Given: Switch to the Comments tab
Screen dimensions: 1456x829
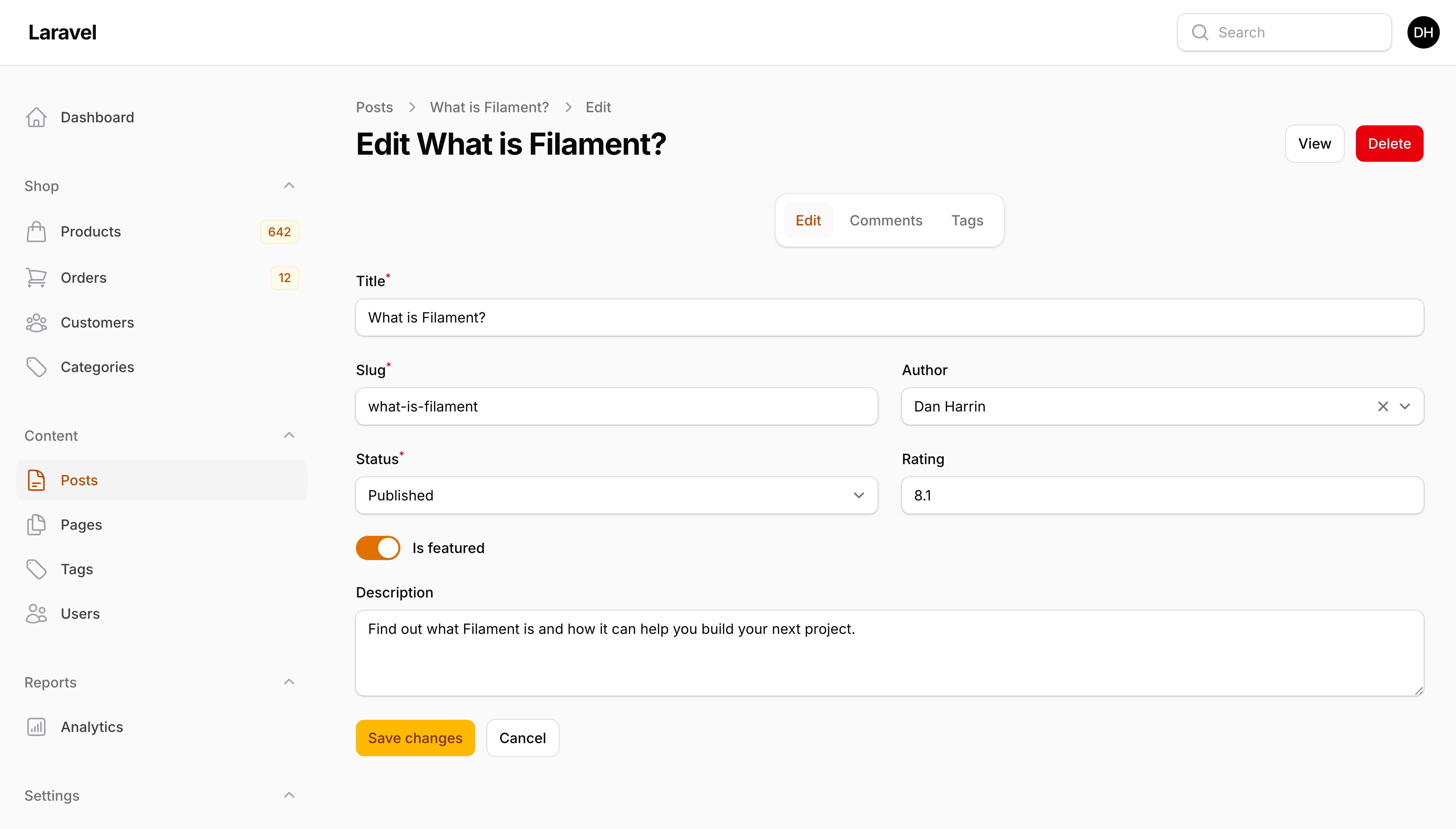Looking at the screenshot, I should coord(886,220).
